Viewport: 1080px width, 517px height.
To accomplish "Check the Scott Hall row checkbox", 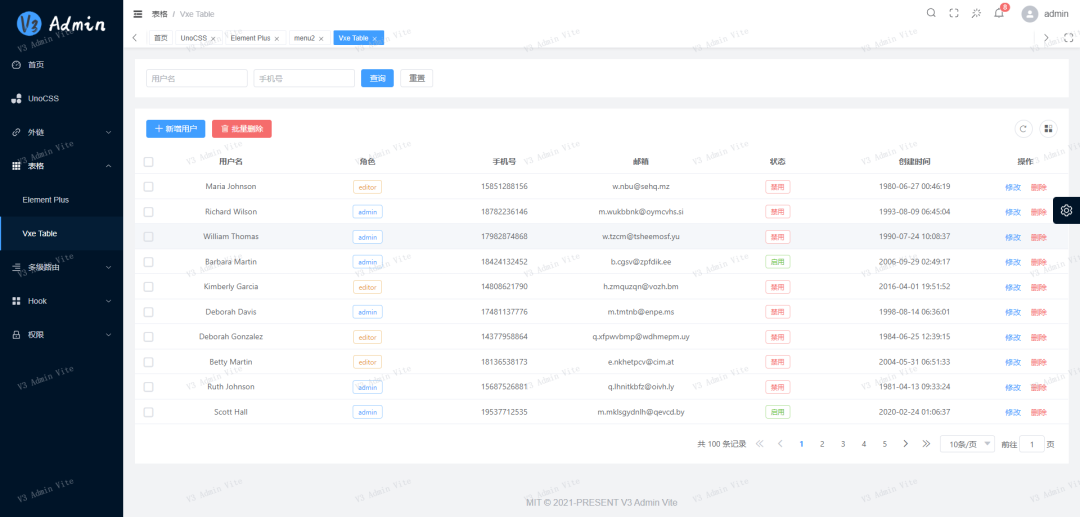I will 149,412.
